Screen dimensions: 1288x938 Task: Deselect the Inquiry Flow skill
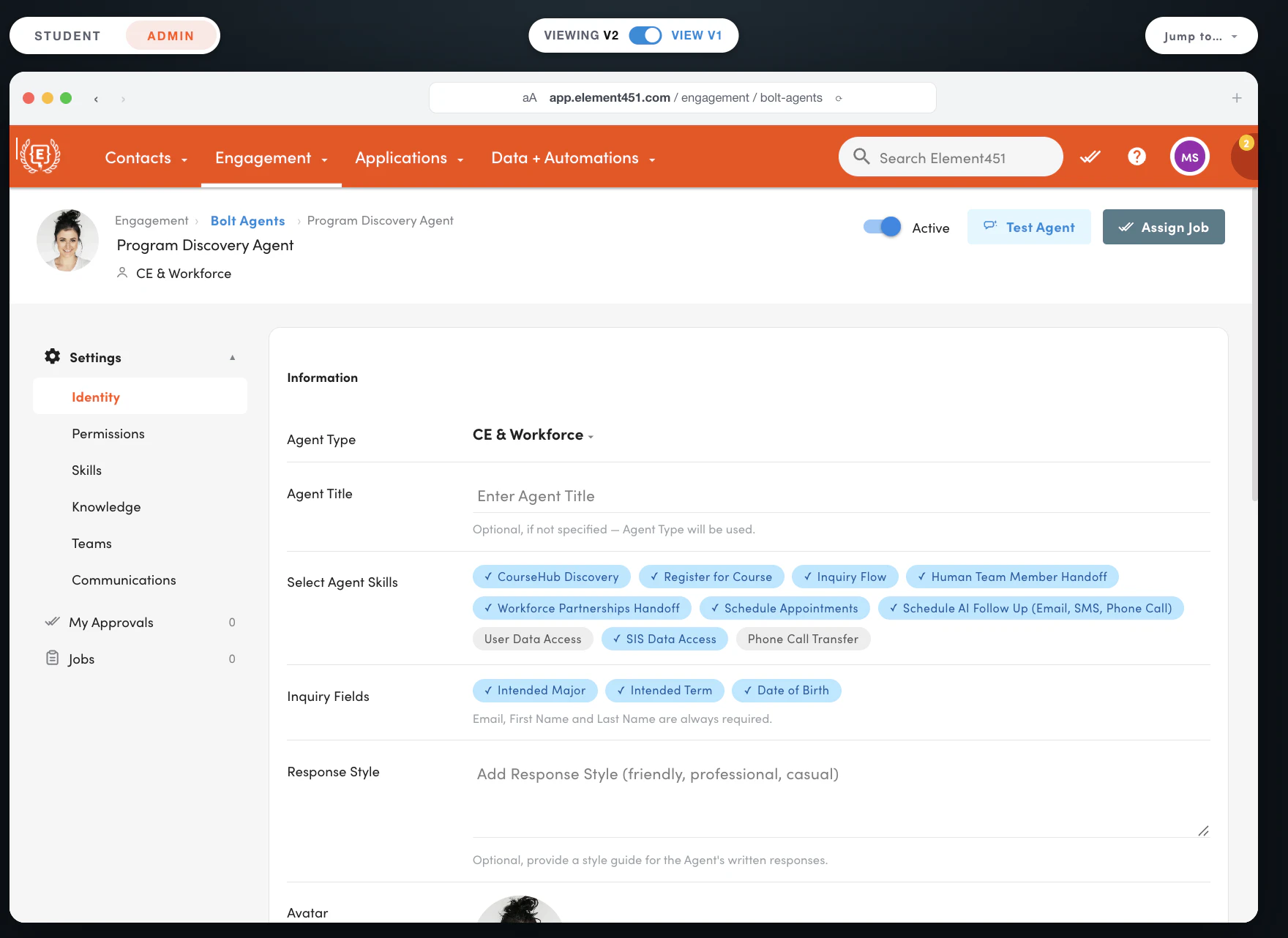click(x=845, y=577)
